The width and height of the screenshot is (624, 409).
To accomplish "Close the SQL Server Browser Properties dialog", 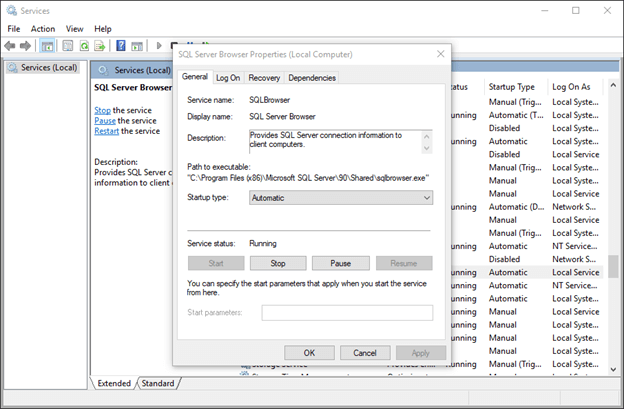I will (x=441, y=54).
